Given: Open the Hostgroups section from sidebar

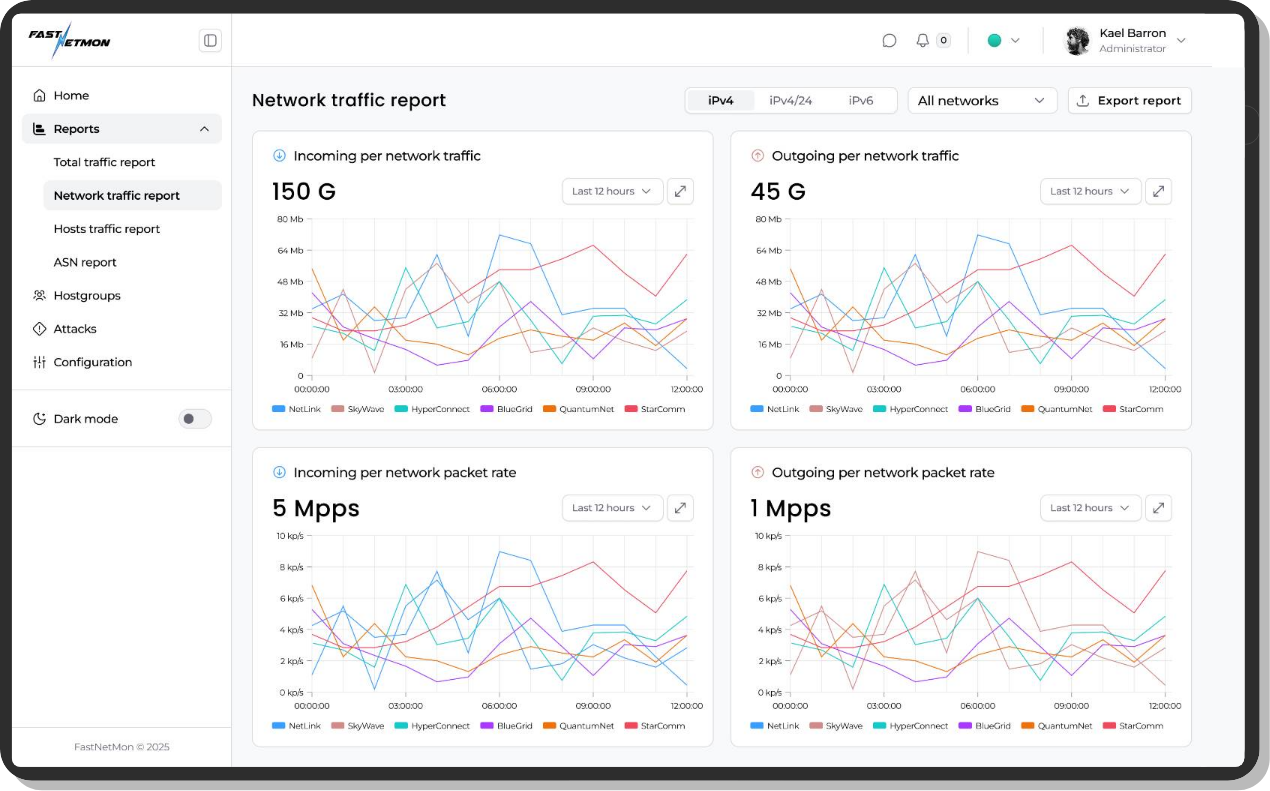Looking at the screenshot, I should (85, 295).
